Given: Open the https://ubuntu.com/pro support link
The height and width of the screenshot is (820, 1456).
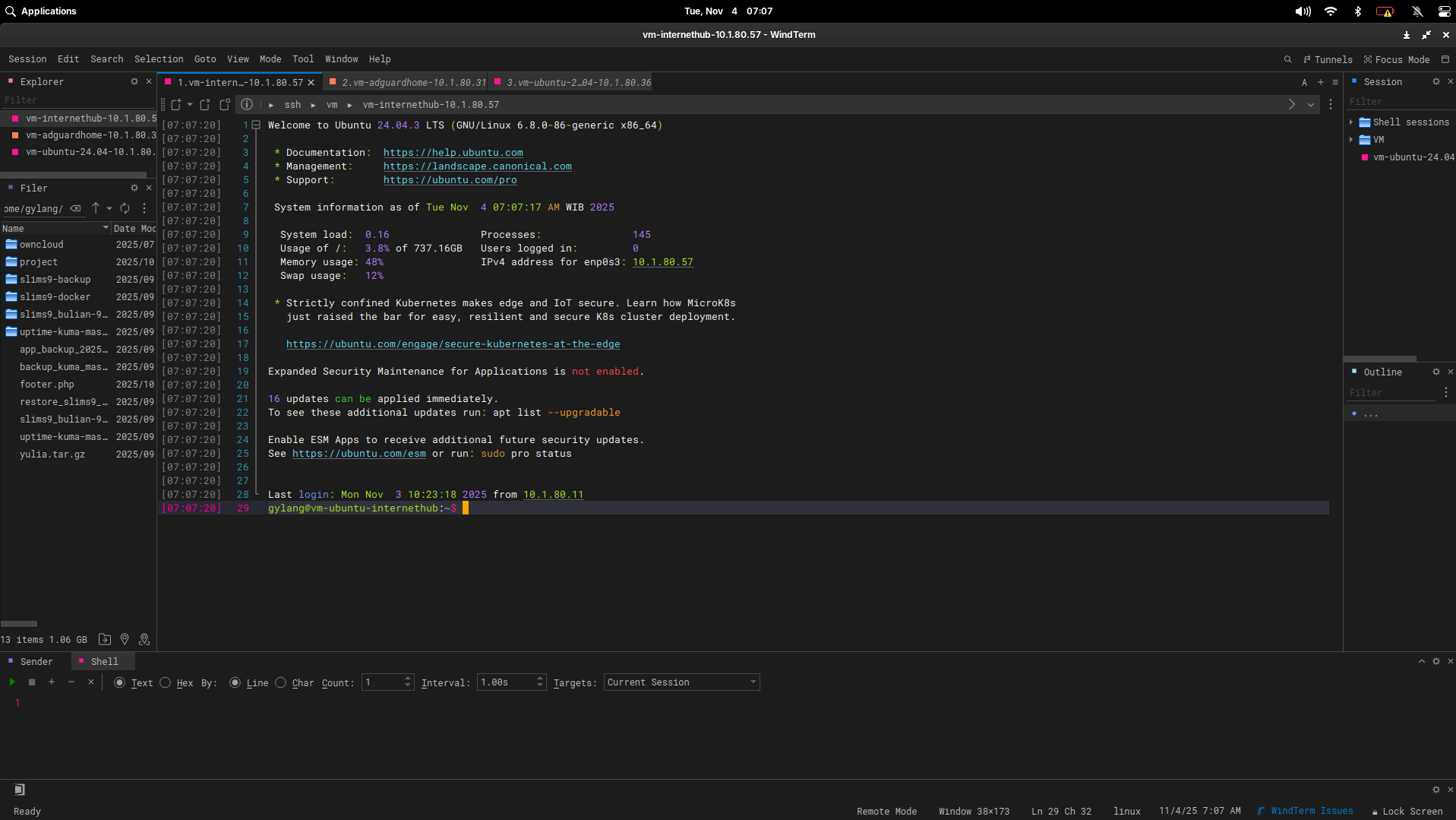Looking at the screenshot, I should click(450, 180).
